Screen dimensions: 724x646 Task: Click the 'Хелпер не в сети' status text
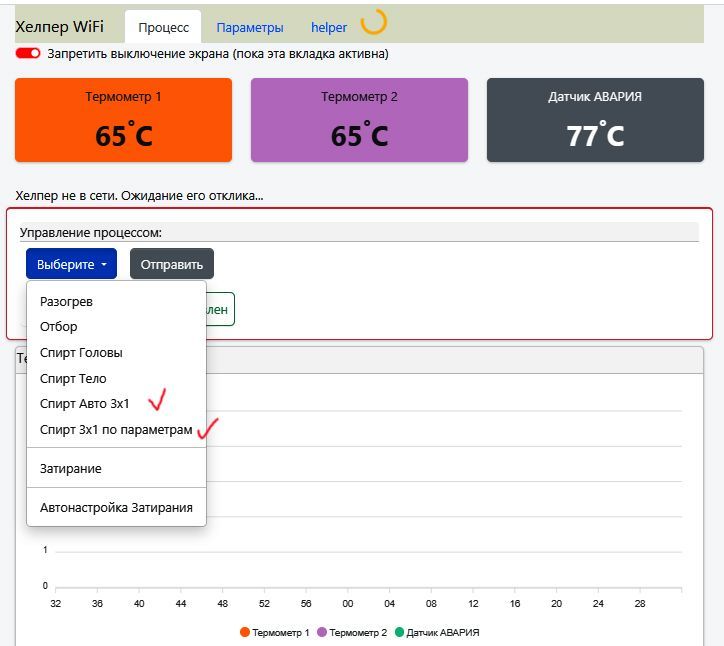pyautogui.click(x=139, y=196)
